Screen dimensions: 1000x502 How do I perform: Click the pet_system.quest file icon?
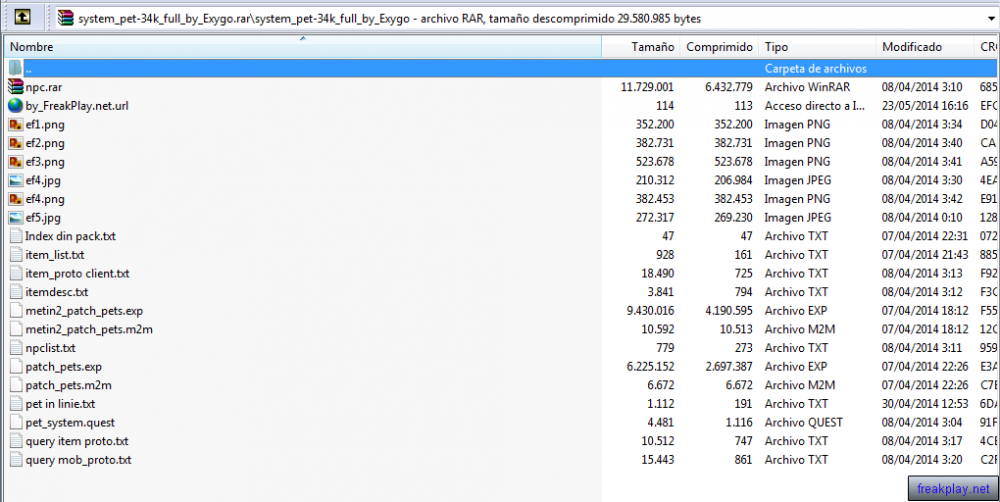pos(16,422)
